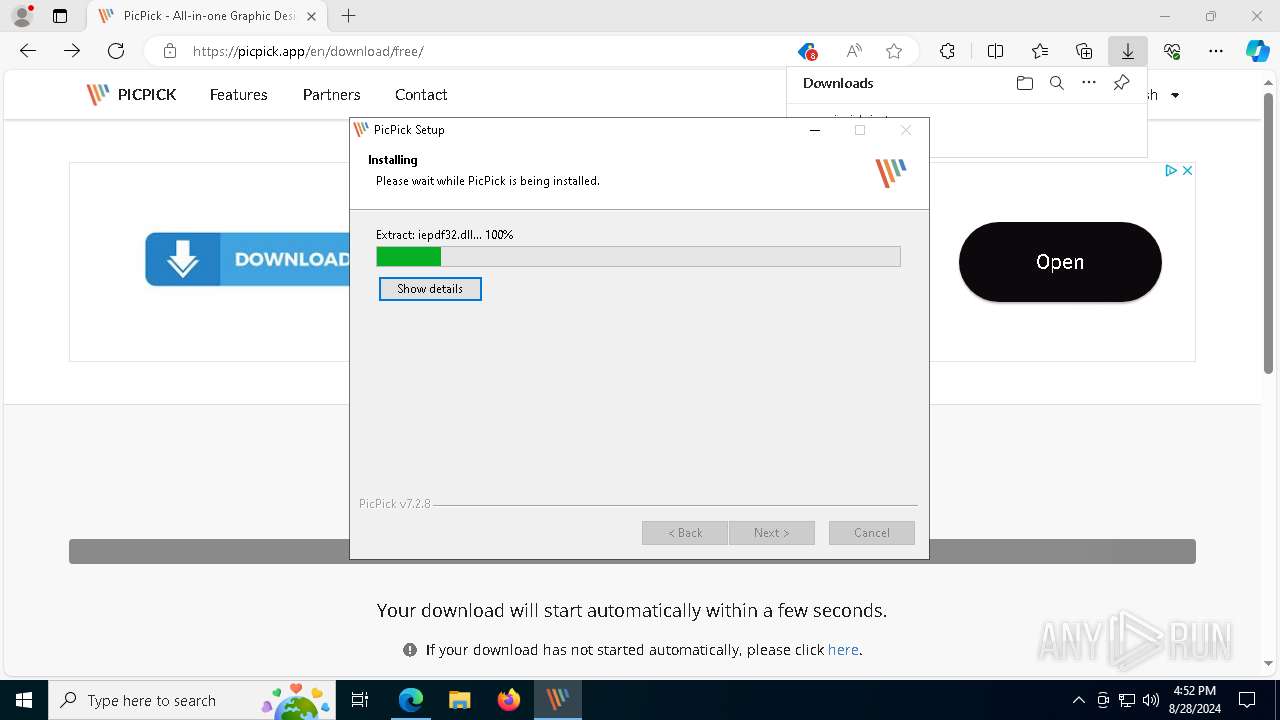This screenshot has width=1280, height=720.
Task: Open Edge Settings and more menu
Action: click(1216, 51)
